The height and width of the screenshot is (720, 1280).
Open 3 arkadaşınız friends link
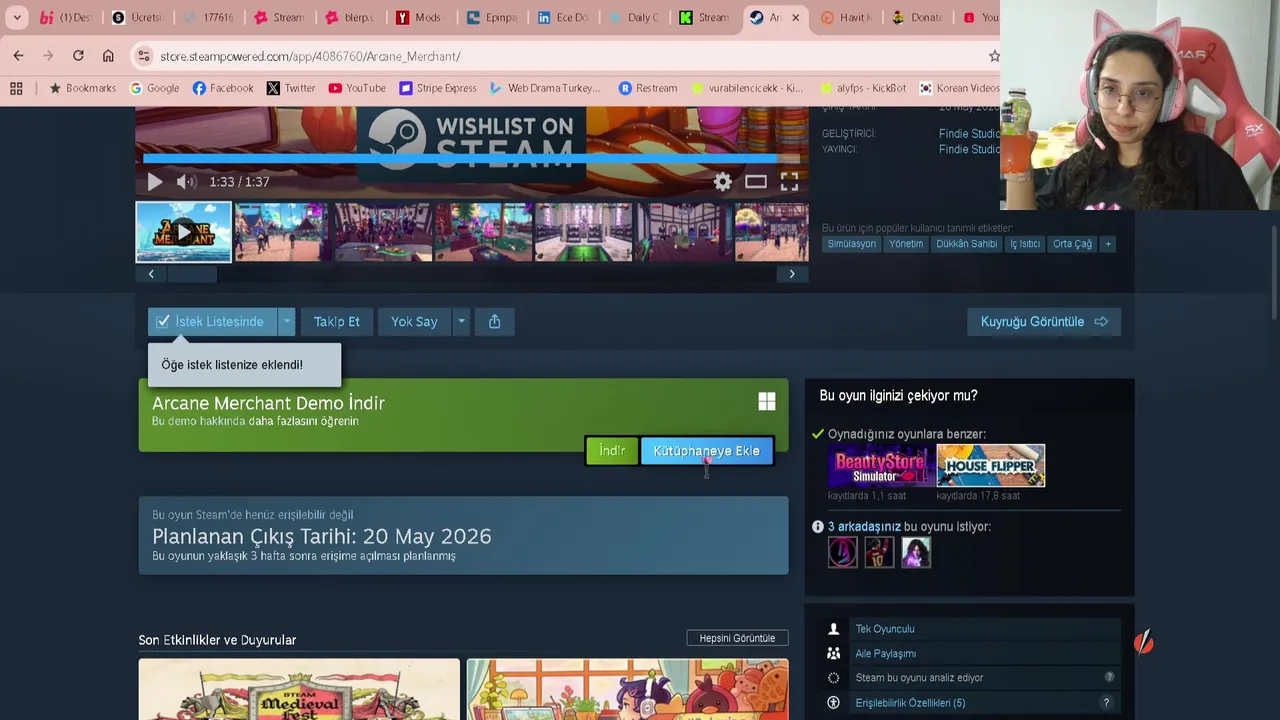[864, 527]
